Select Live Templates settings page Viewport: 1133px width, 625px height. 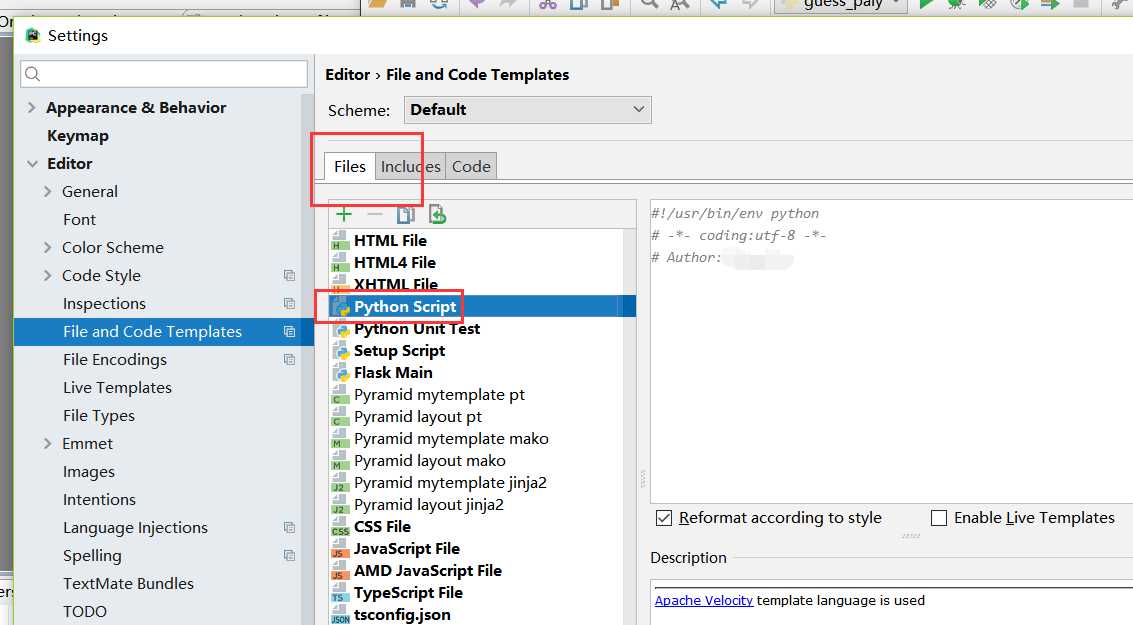coord(117,388)
